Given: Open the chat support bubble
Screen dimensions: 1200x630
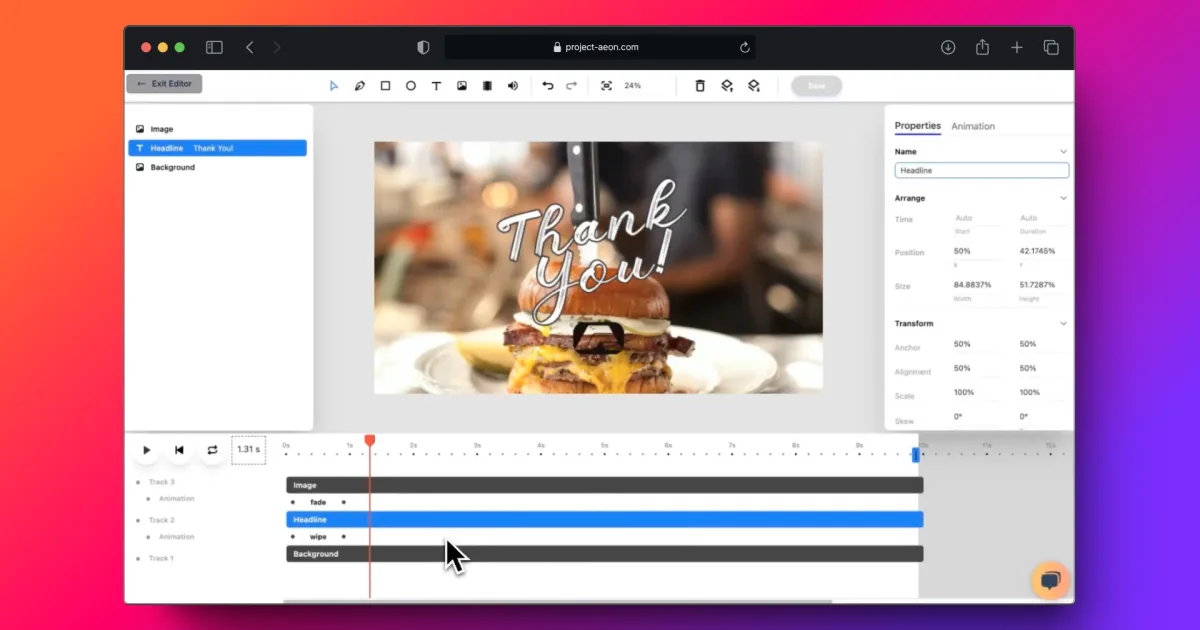Looking at the screenshot, I should (x=1050, y=581).
